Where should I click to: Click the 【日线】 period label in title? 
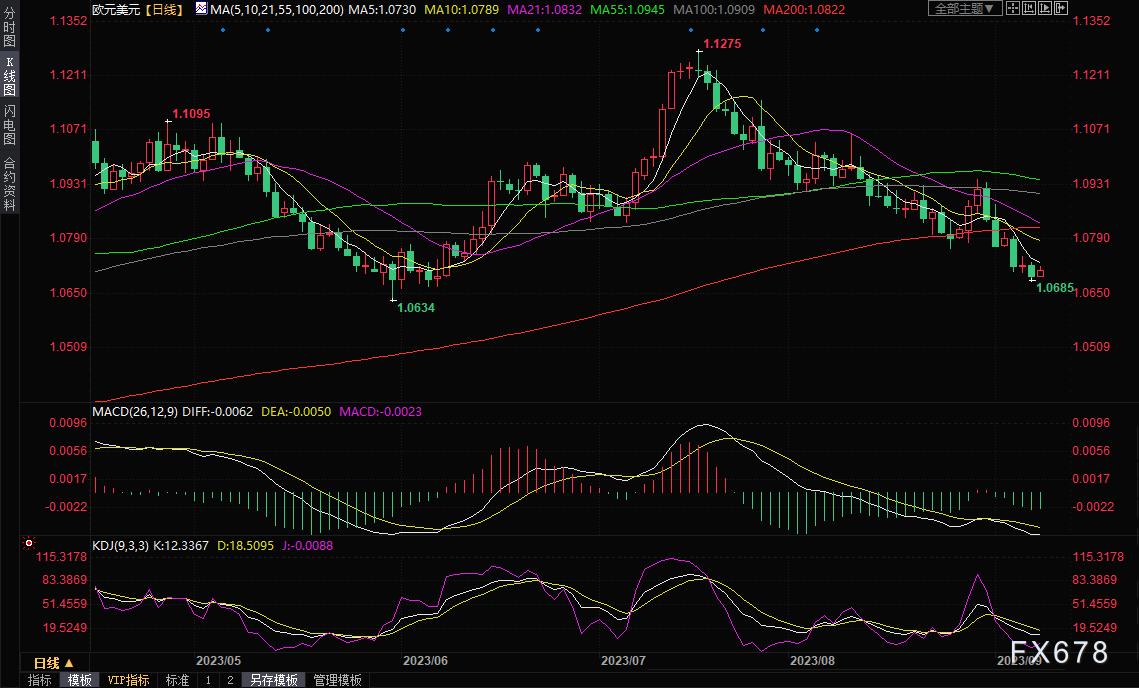point(161,9)
